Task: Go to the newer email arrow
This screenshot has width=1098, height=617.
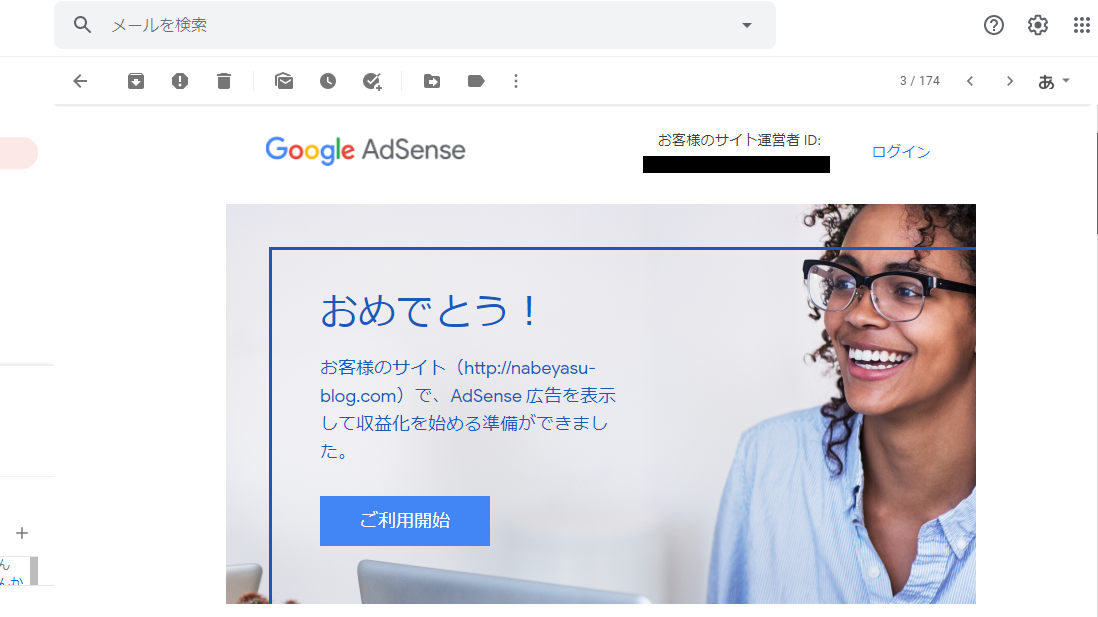Action: point(970,81)
